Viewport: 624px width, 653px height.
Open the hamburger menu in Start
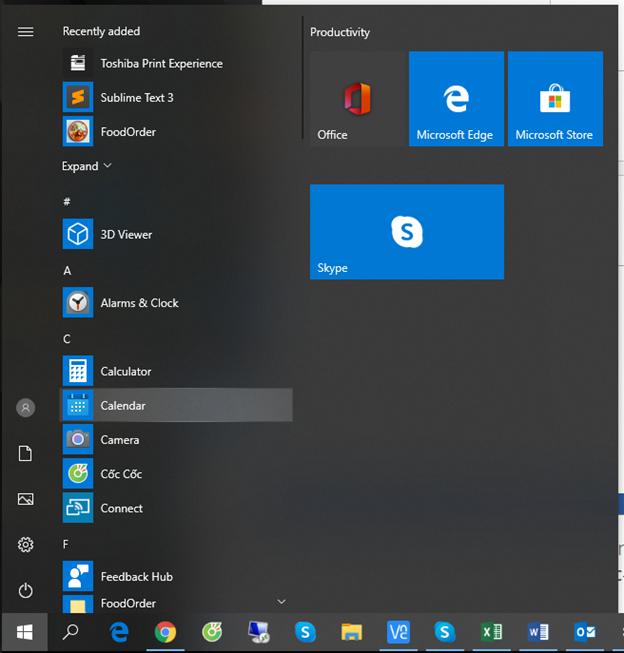(25, 32)
